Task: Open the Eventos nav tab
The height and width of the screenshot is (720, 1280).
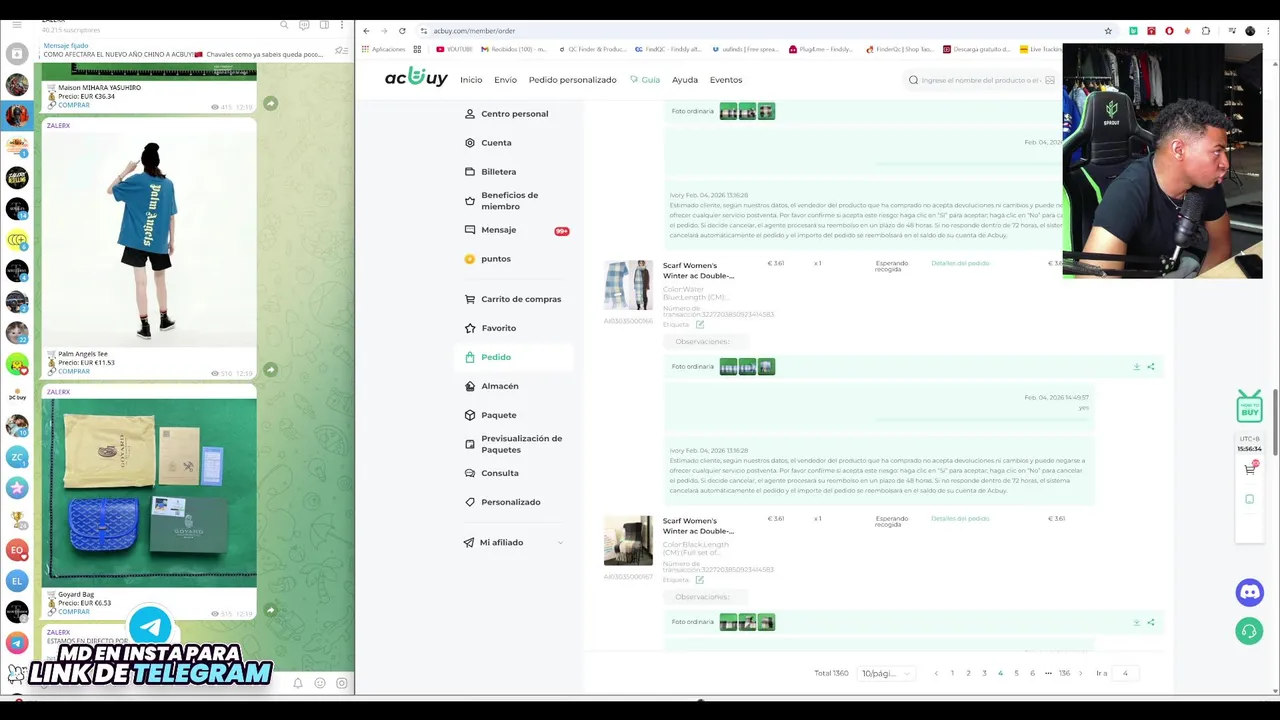Action: (726, 80)
